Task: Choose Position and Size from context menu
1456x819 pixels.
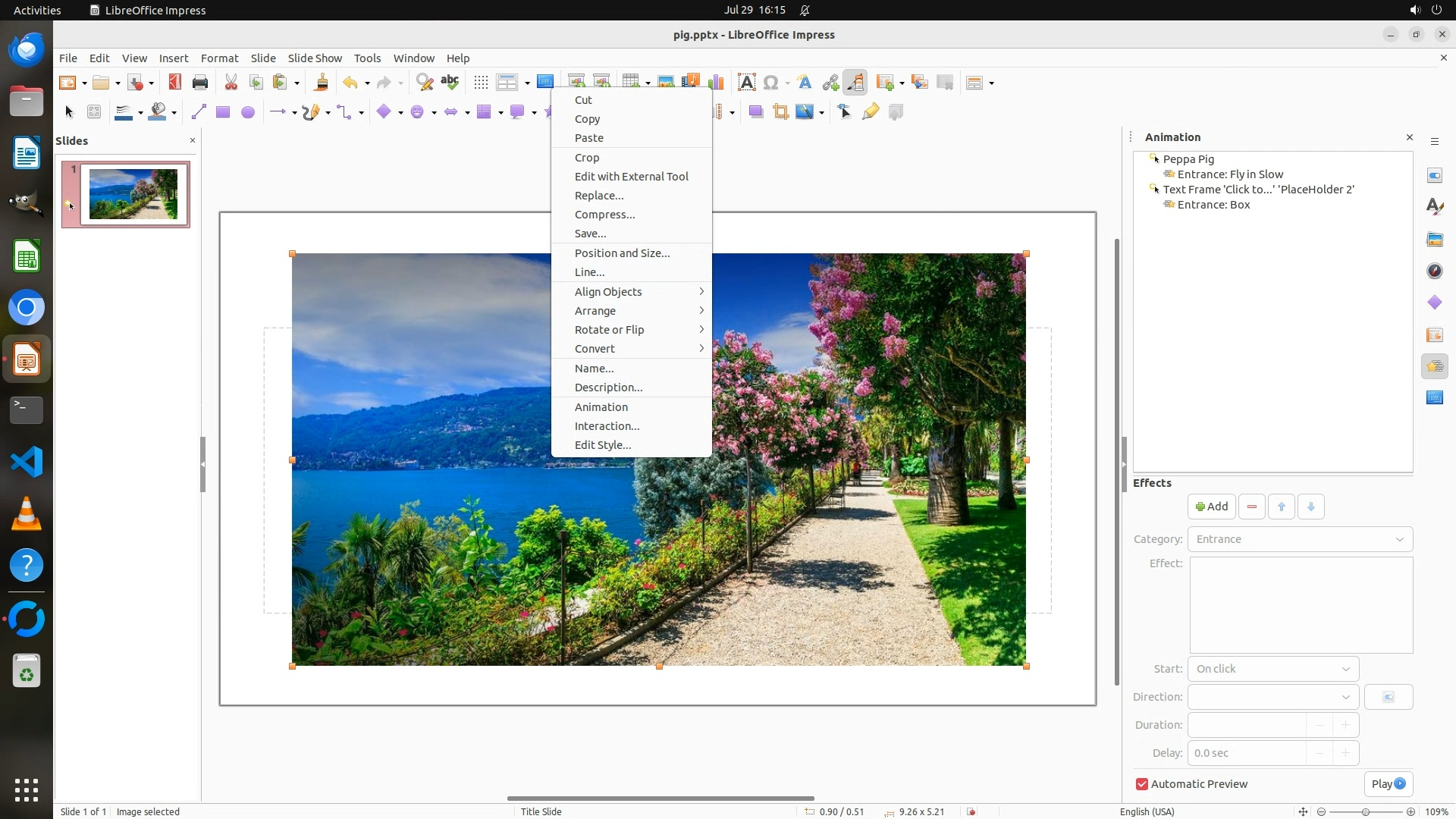Action: [x=622, y=253]
